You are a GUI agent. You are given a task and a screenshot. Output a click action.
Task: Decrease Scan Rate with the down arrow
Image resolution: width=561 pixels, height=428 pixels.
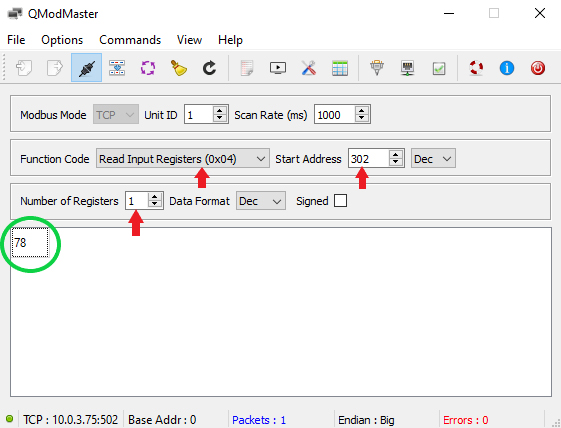coord(362,118)
